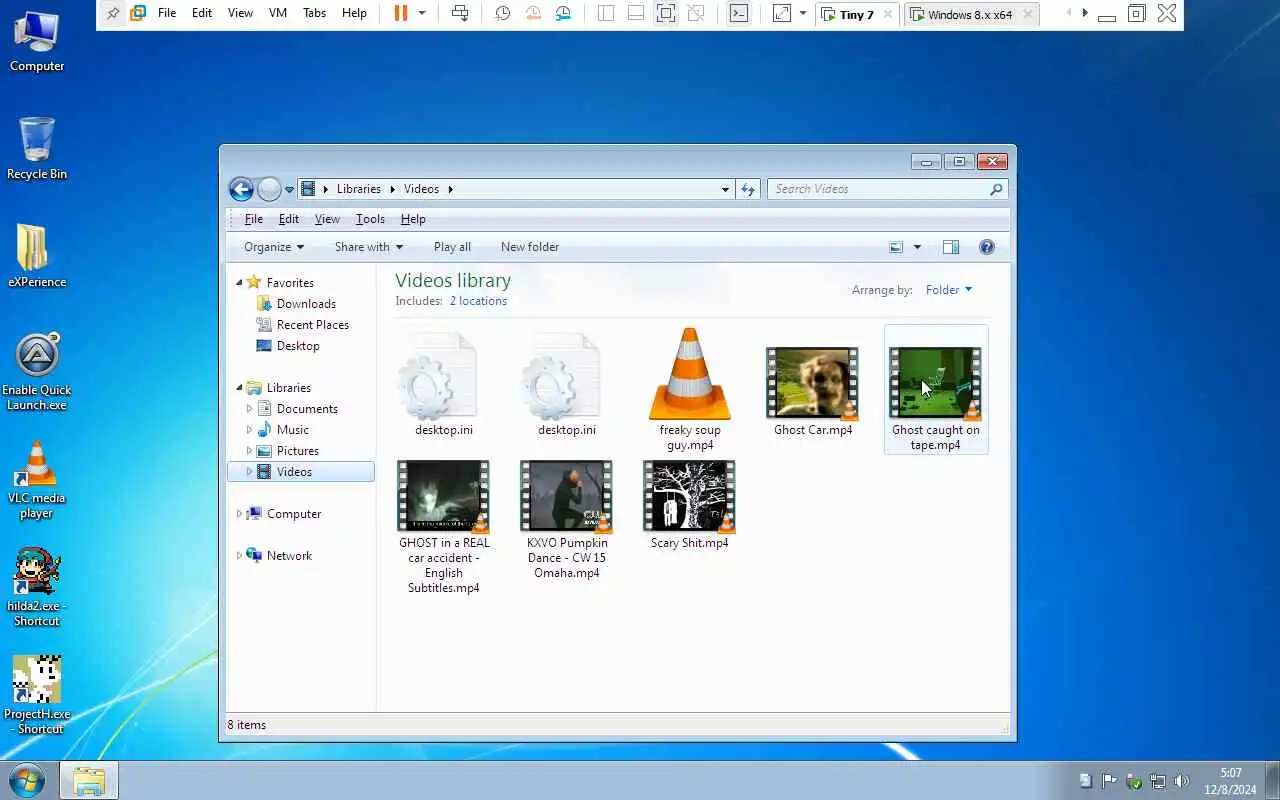Screen dimensions: 1280x800
Task: Click the hilda2.exe shortcut icon
Action: click(x=37, y=588)
